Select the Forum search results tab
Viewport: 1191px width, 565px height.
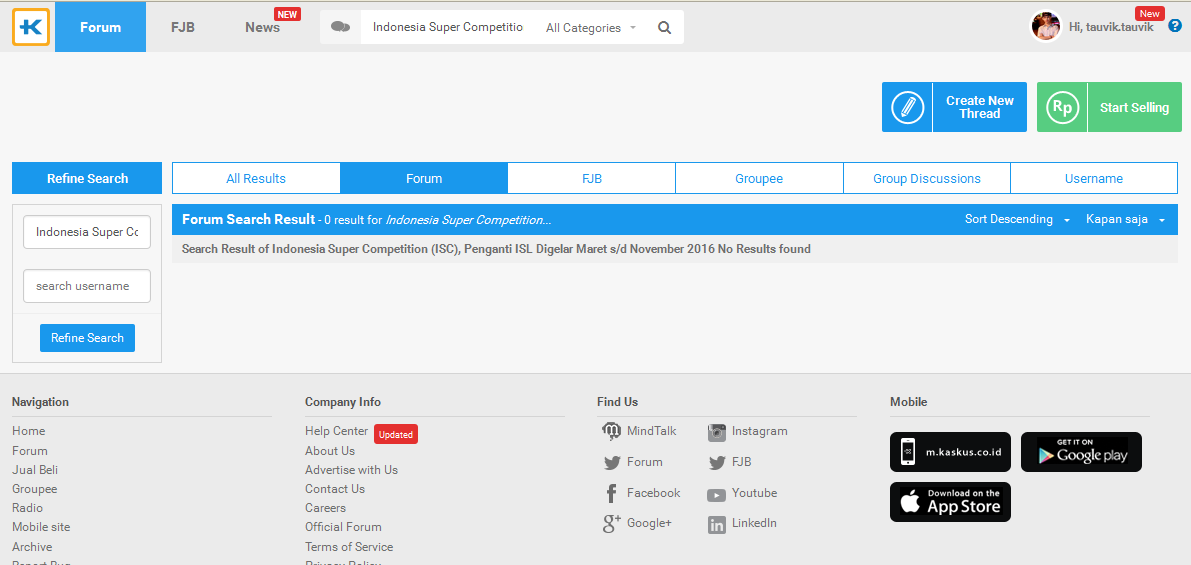(424, 178)
